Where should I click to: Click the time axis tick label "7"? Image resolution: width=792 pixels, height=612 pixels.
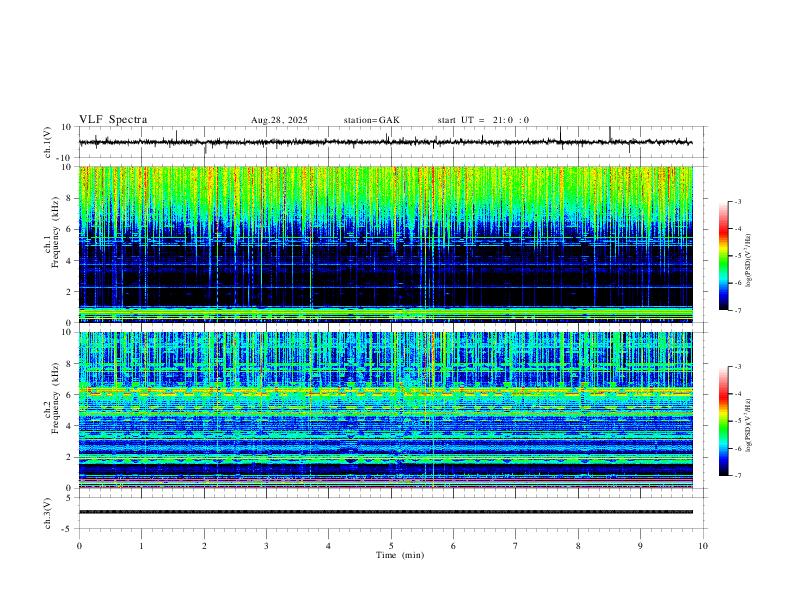(516, 546)
